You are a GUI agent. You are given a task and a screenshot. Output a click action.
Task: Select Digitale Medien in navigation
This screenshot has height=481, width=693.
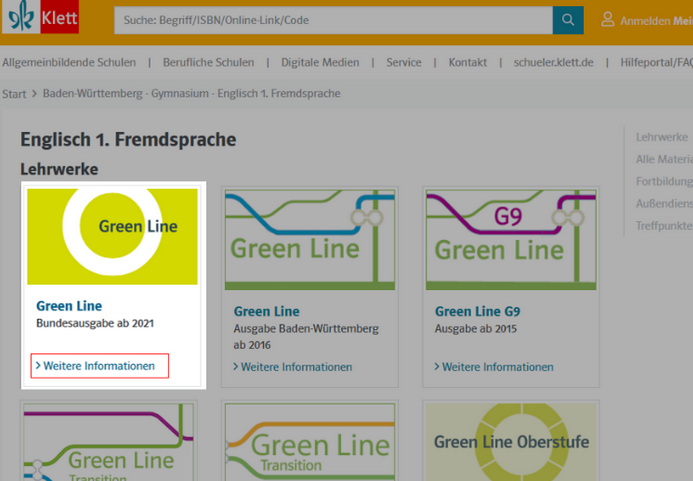pyautogui.click(x=320, y=62)
